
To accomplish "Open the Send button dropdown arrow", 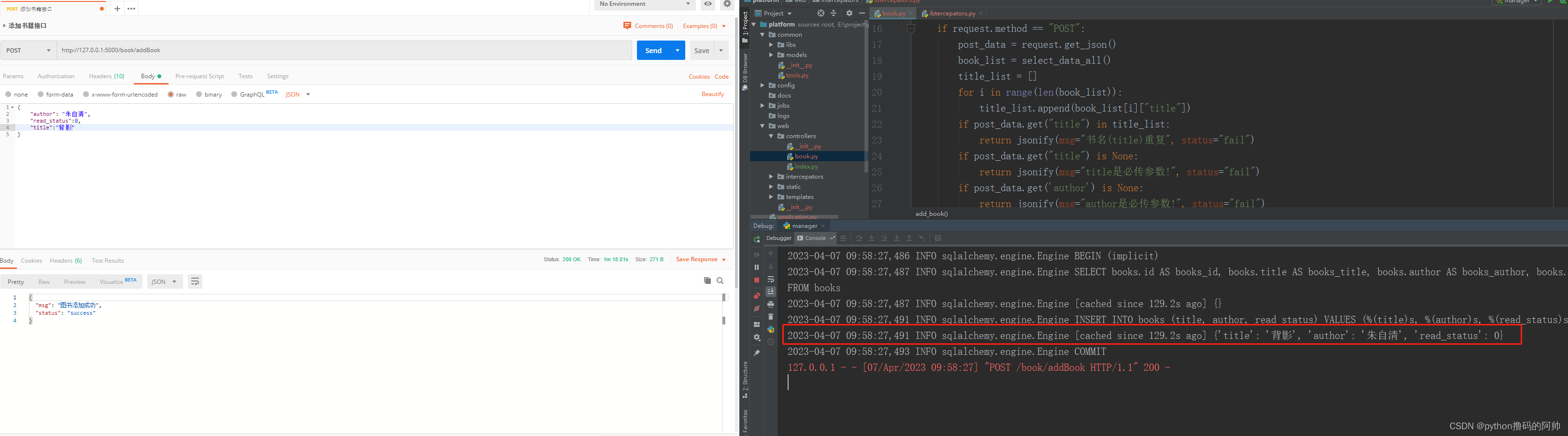I will [678, 50].
